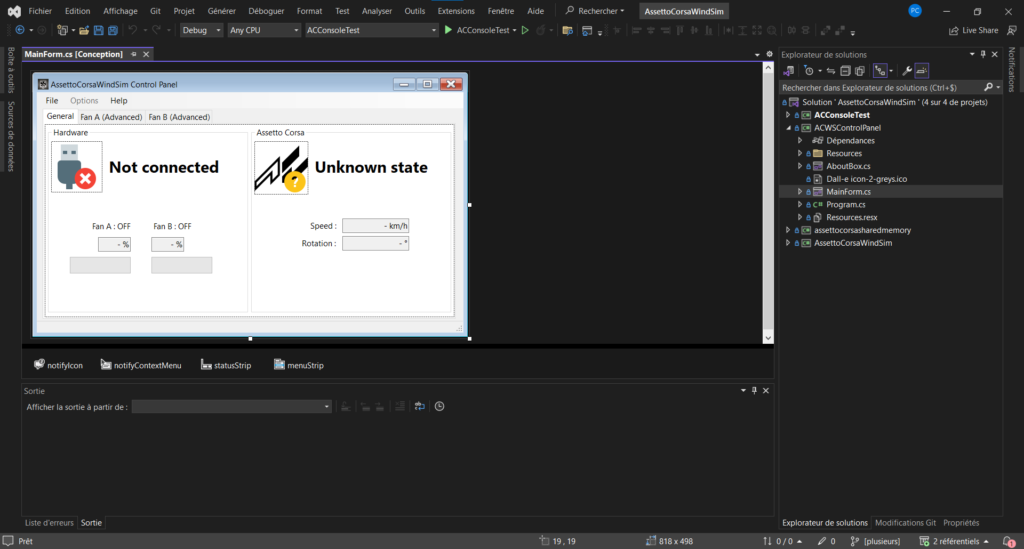The height and width of the screenshot is (549, 1024).
Task: Click the Find in Files folder-search icon
Action: pos(568,30)
